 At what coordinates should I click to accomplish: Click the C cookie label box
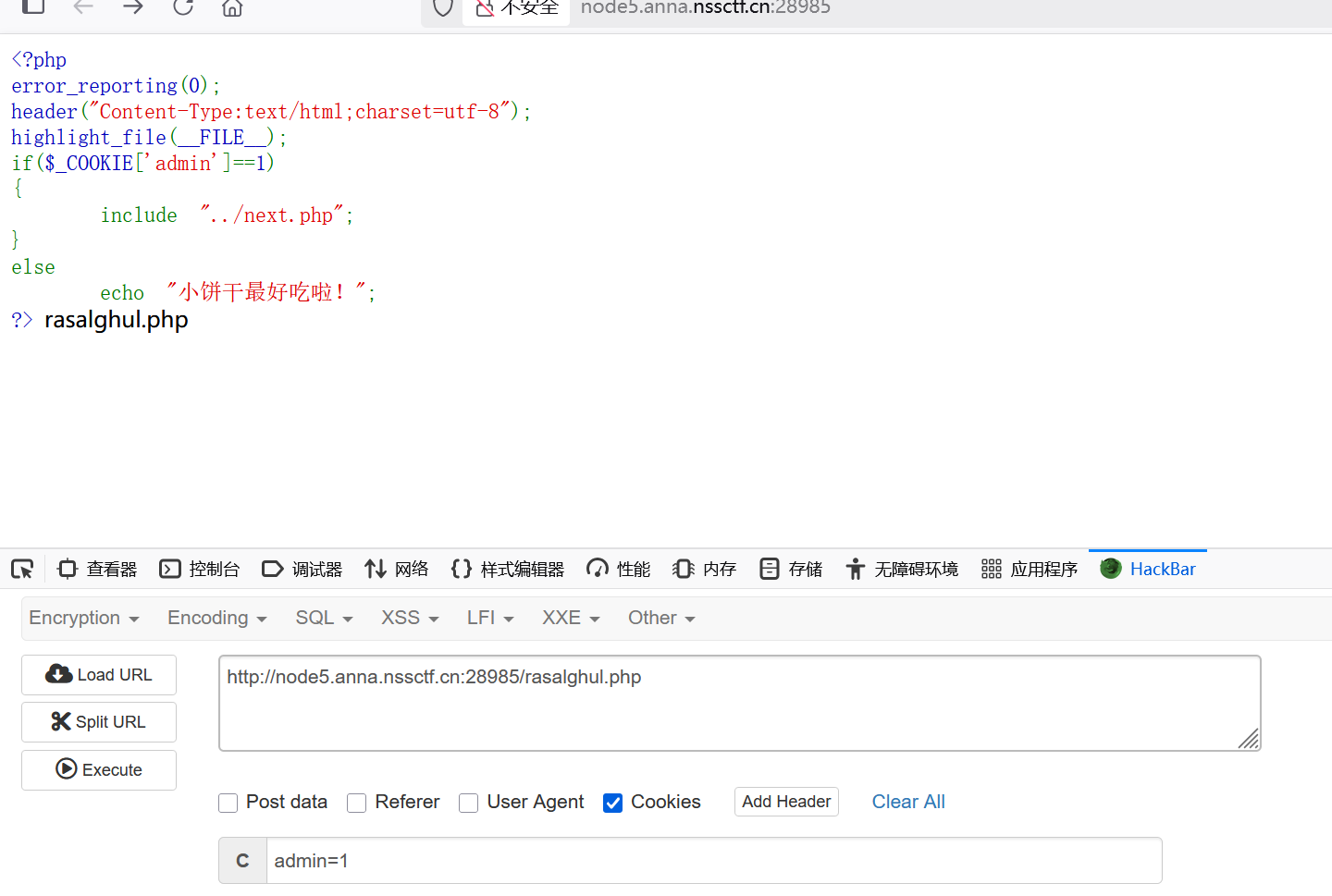click(243, 861)
